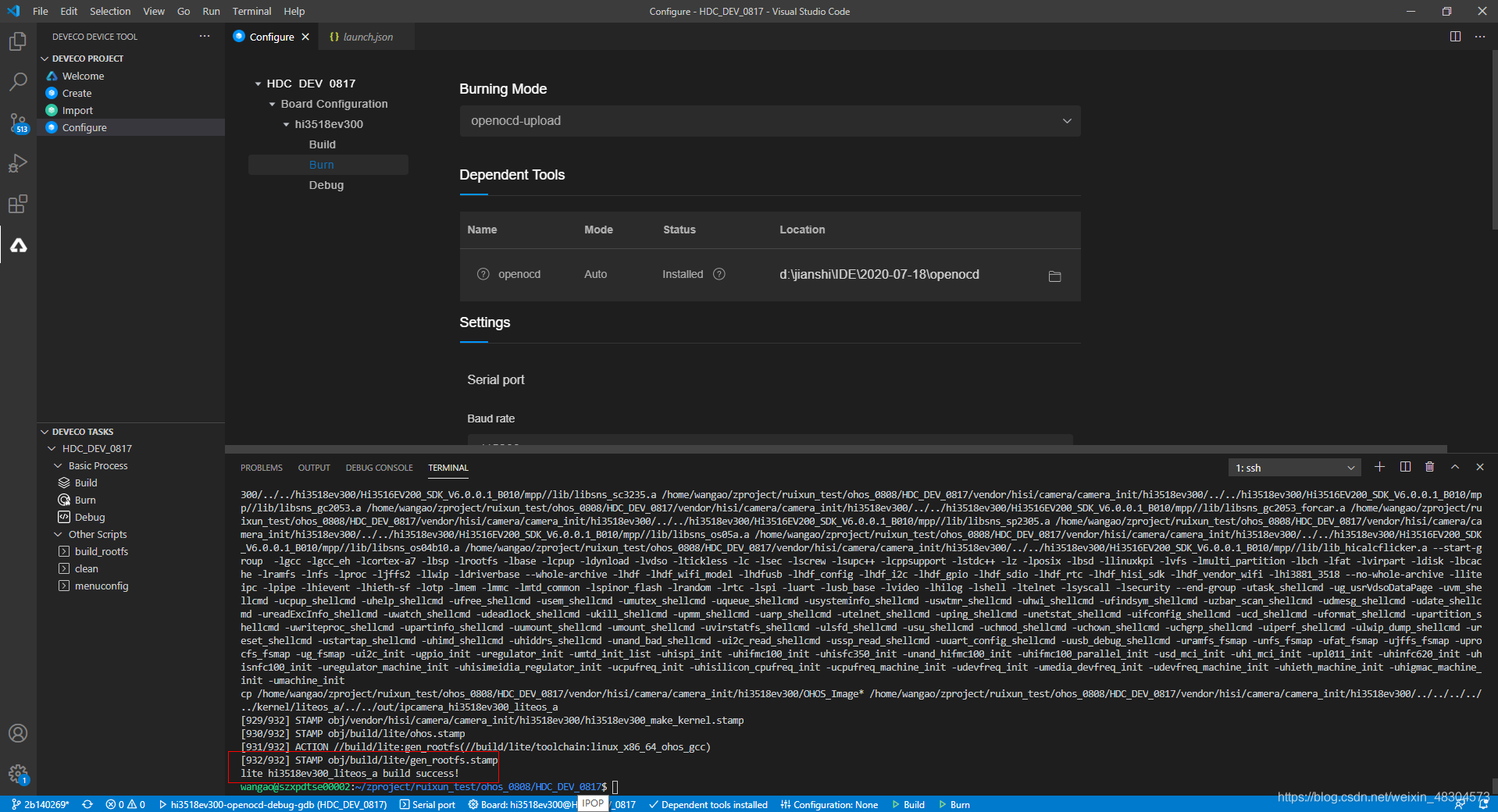Click the question icon beside openocd name

tap(483, 274)
